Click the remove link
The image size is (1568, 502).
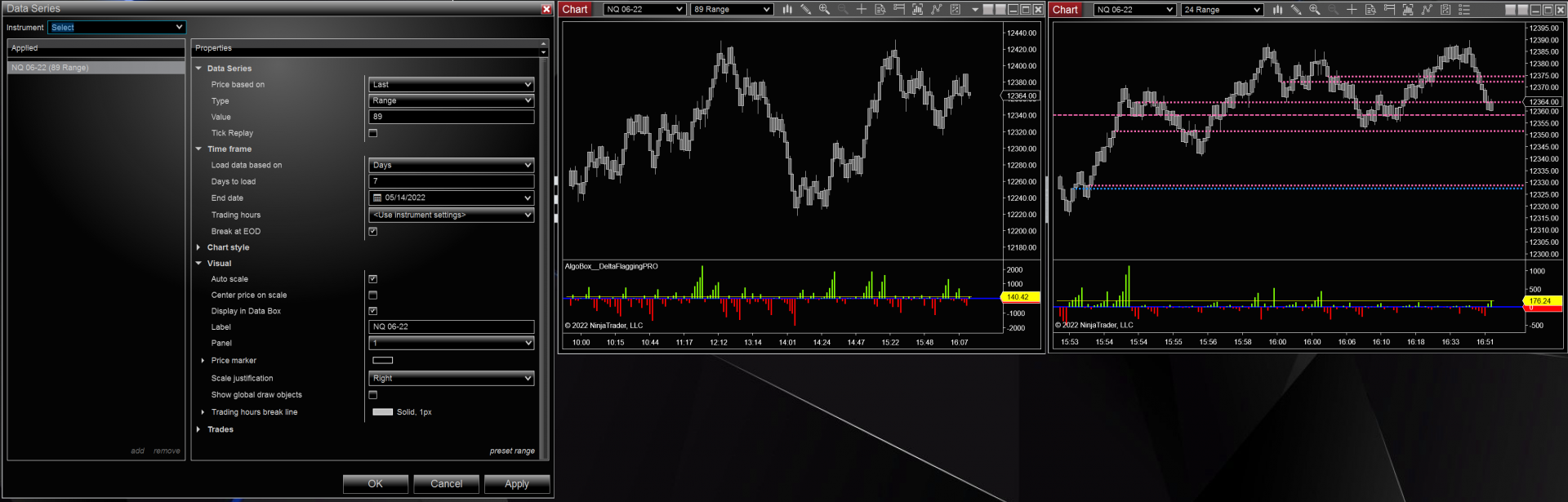[167, 451]
